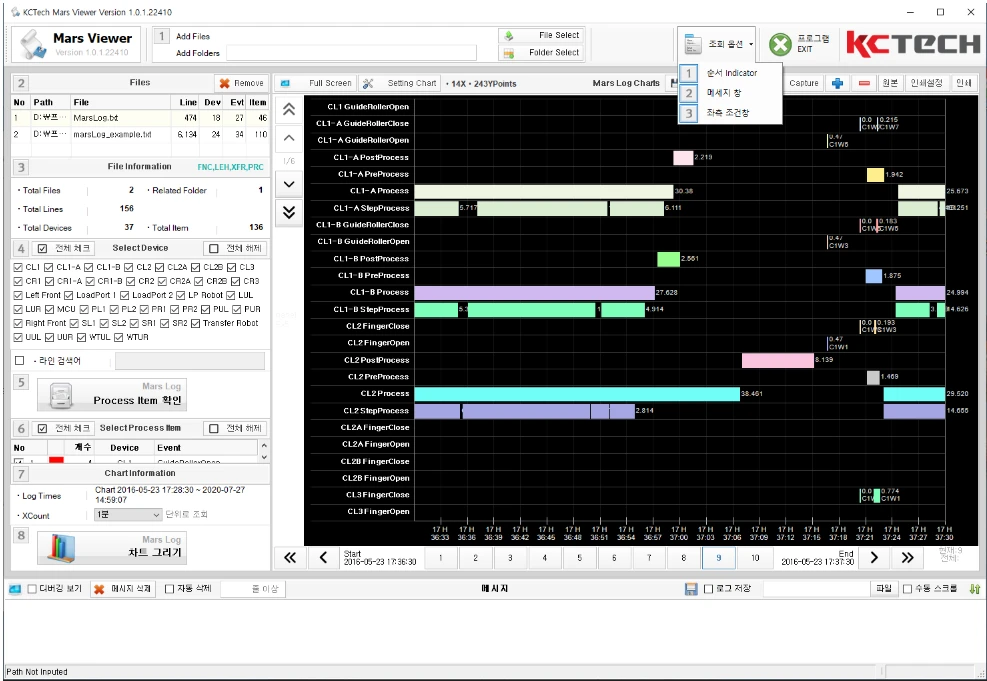
Task: Click the Folder Select button
Action: pos(542,52)
